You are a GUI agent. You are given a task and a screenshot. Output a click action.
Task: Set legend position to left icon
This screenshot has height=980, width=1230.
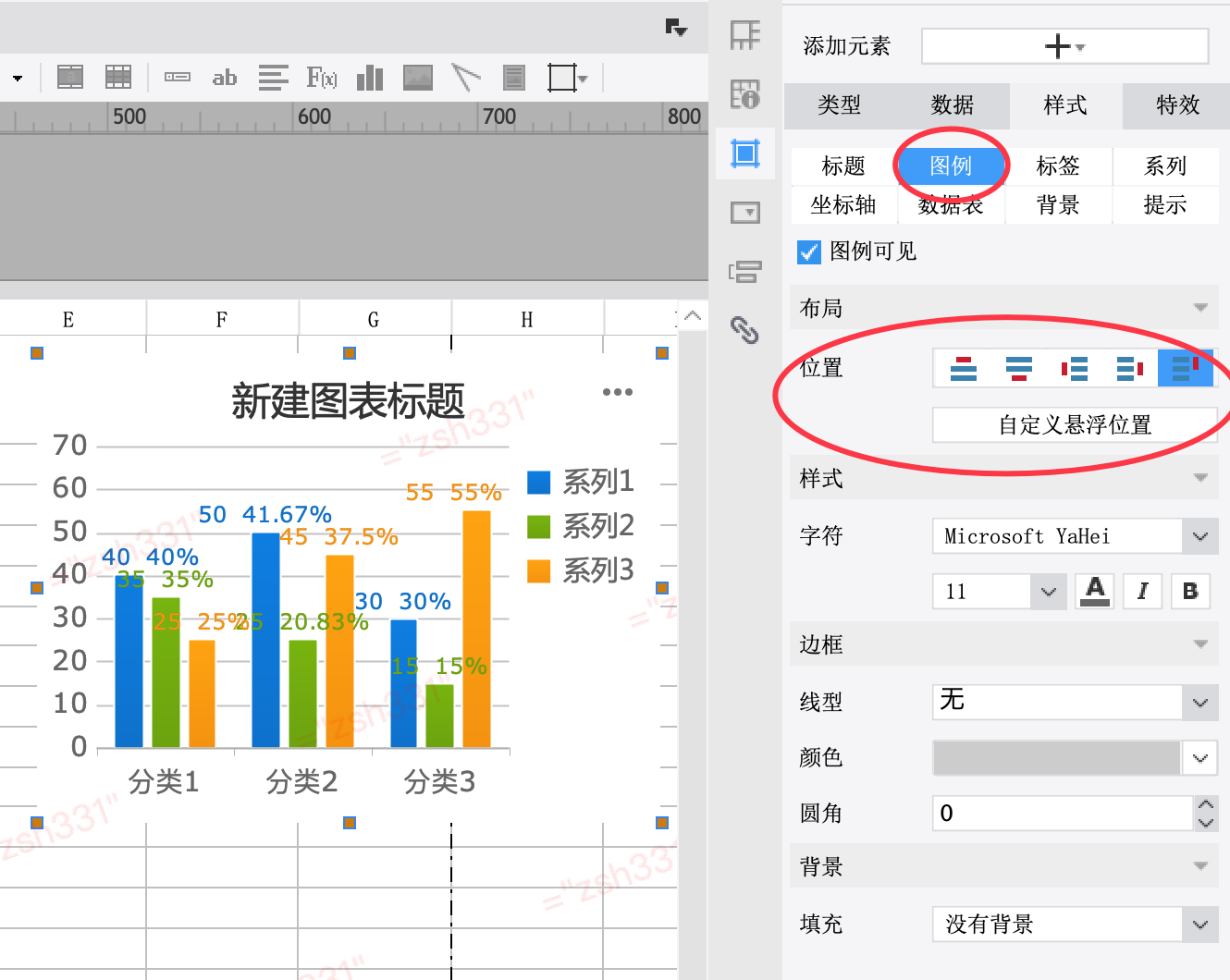pos(1075,369)
